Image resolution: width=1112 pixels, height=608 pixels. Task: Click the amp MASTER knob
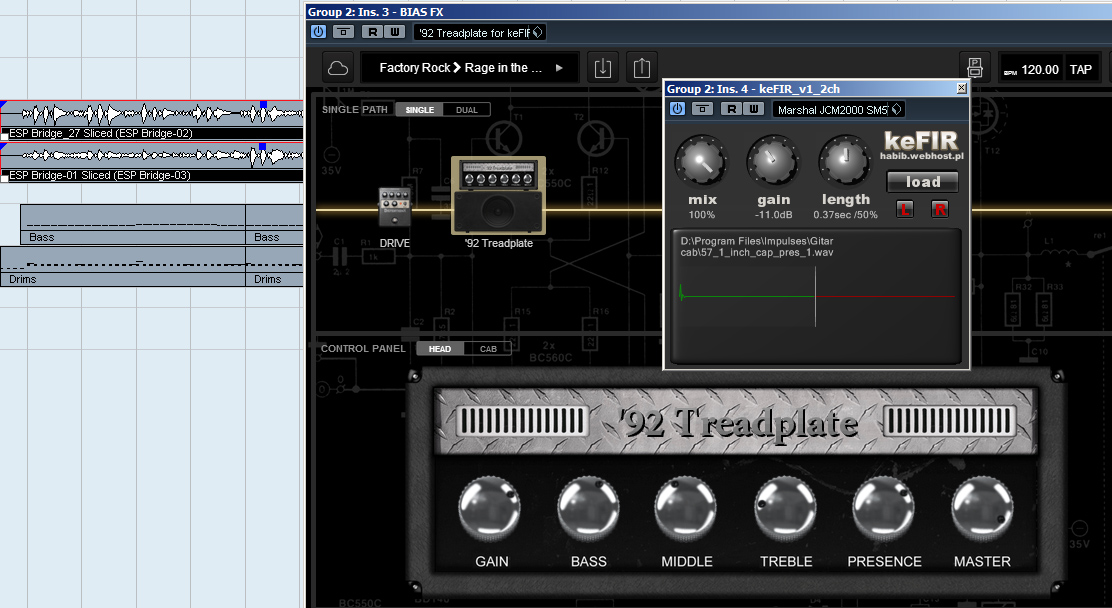click(x=982, y=509)
